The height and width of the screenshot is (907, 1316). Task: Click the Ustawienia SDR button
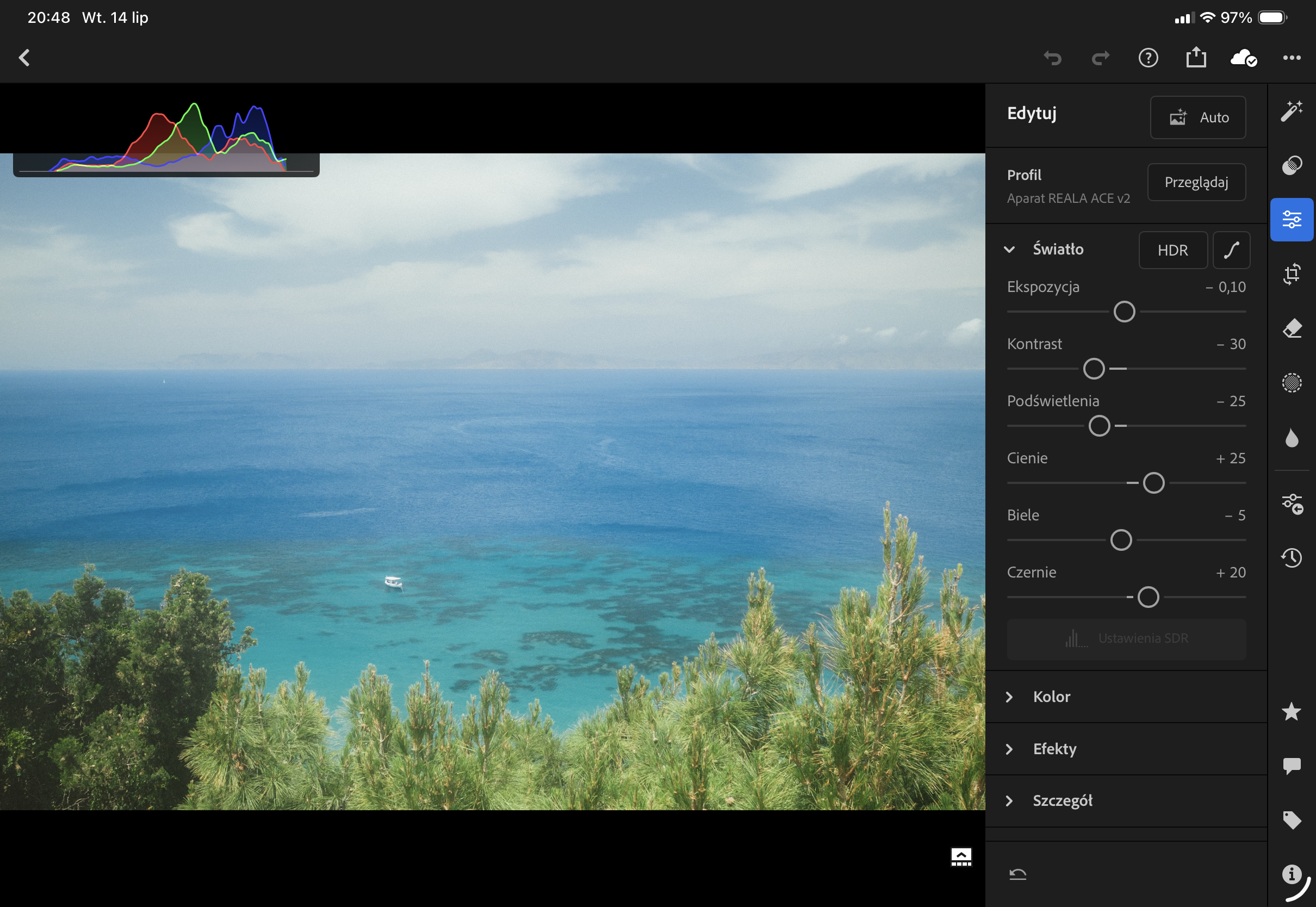tap(1126, 639)
